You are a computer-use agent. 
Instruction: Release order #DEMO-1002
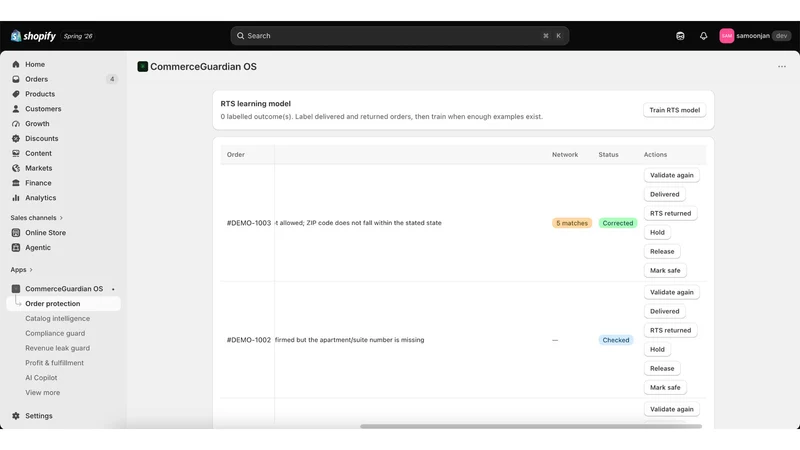pyautogui.click(x=662, y=368)
